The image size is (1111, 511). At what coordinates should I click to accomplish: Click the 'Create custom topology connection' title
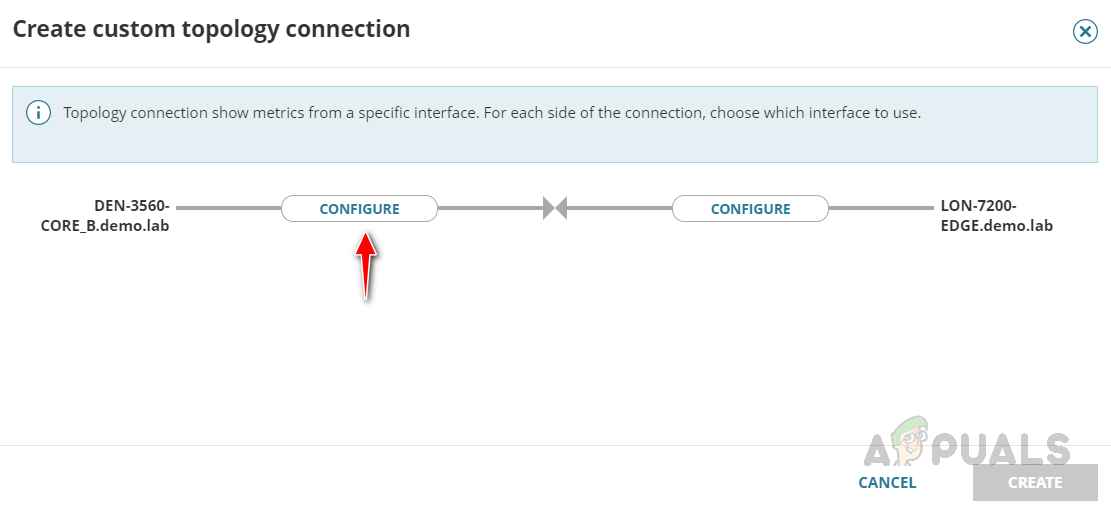pos(211,30)
